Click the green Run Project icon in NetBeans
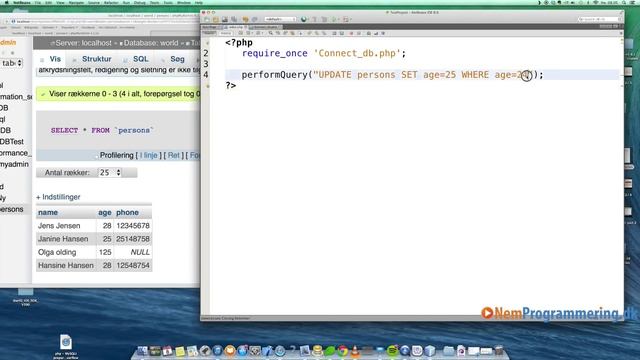Screen dimensions: 640x360 point(335,19)
